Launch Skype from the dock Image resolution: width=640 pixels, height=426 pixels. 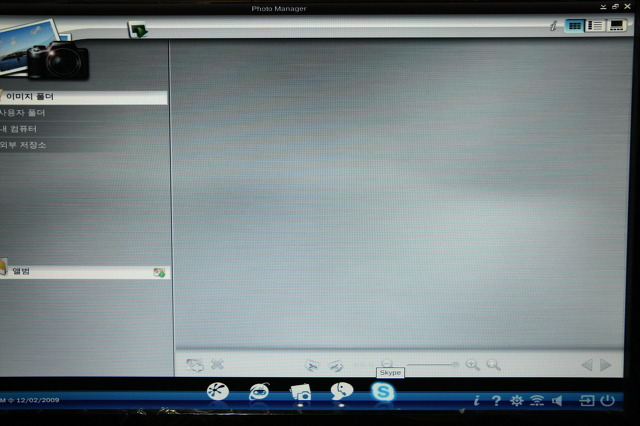(383, 392)
